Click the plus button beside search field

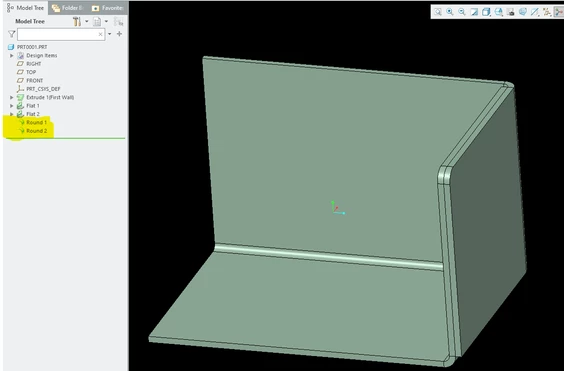[119, 34]
